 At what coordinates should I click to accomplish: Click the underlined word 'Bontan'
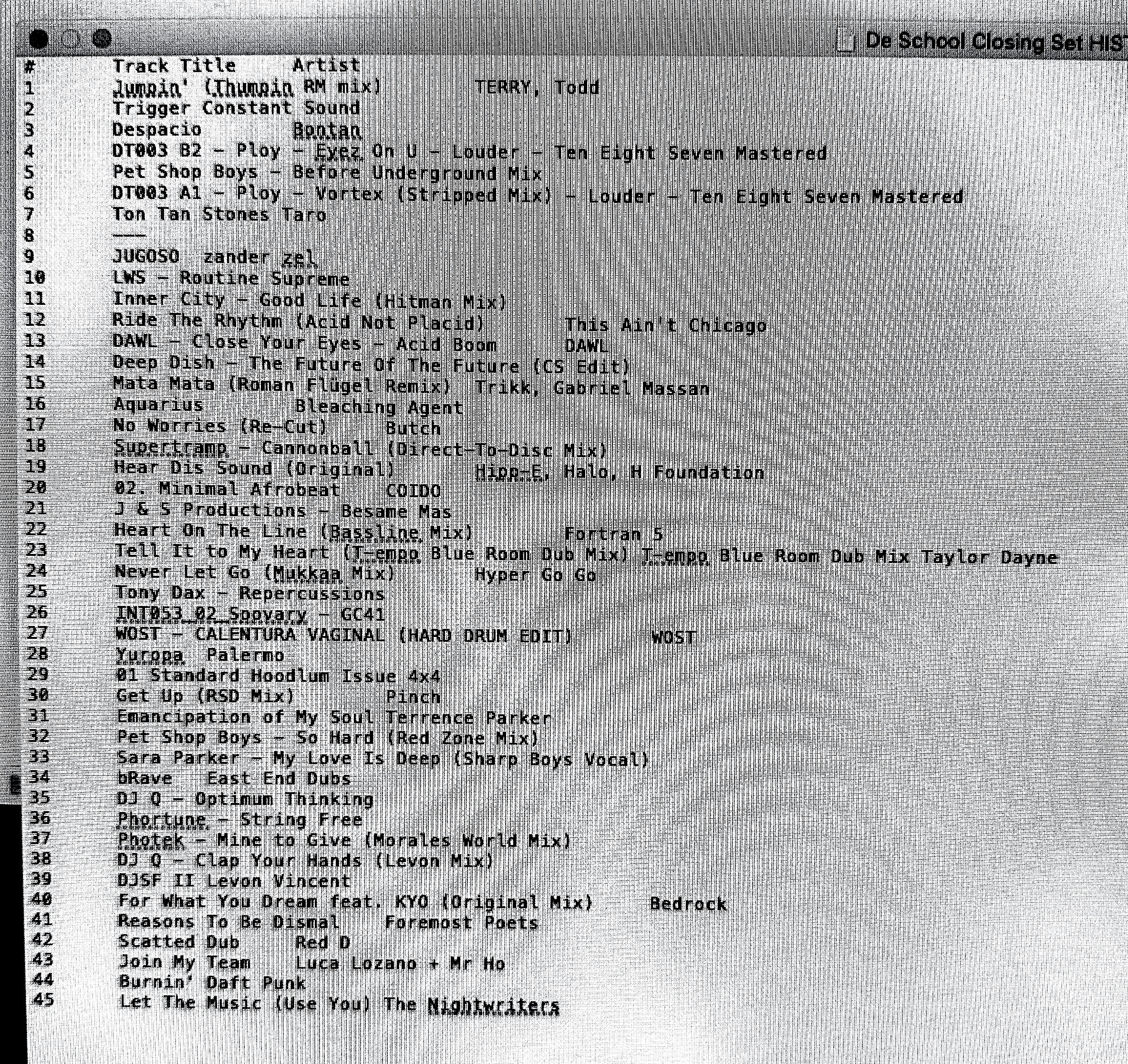(327, 130)
